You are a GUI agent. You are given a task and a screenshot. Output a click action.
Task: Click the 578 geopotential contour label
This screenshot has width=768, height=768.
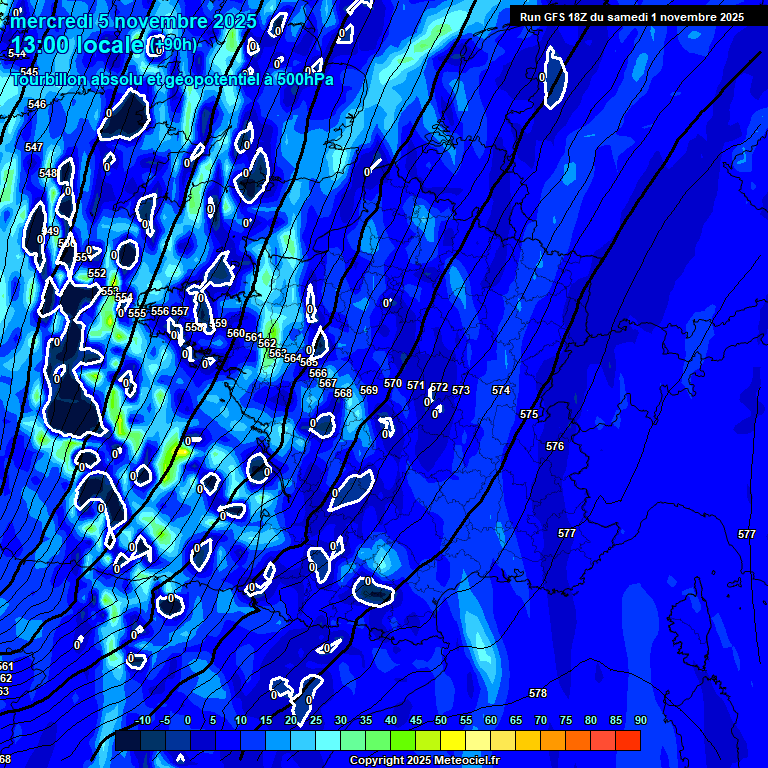pyautogui.click(x=538, y=693)
